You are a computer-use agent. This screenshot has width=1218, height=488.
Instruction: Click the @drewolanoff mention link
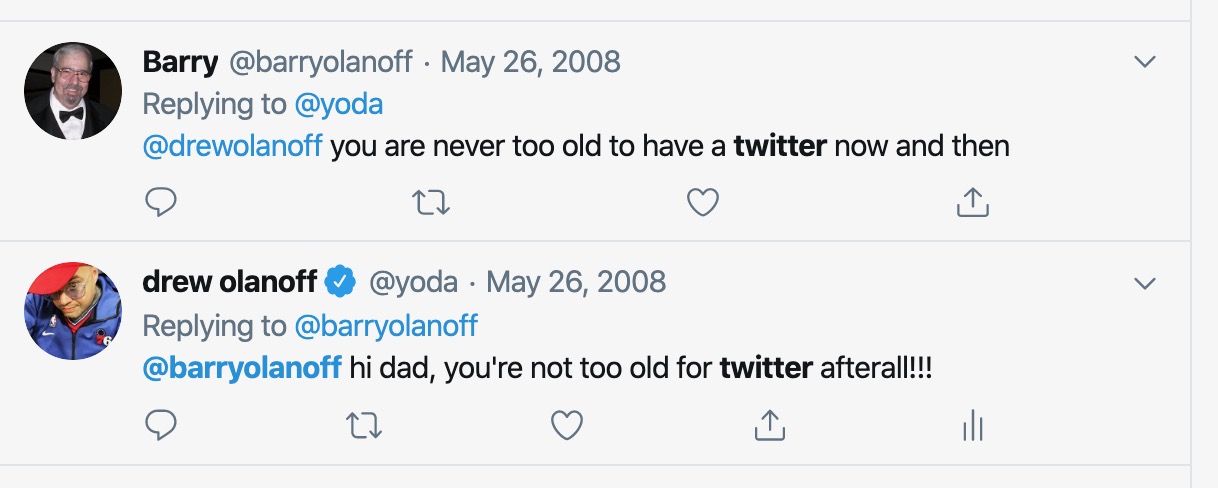(x=232, y=146)
